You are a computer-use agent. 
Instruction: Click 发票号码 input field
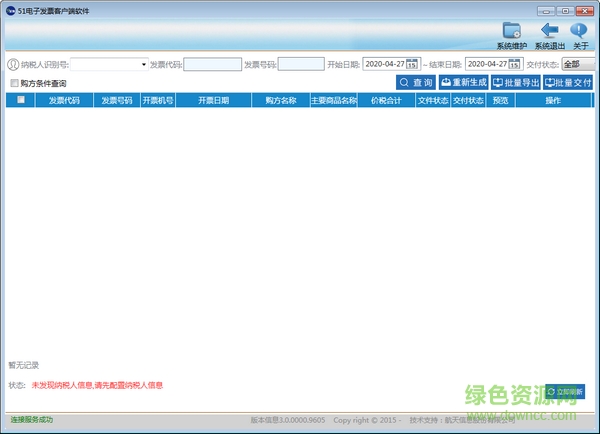click(300, 65)
